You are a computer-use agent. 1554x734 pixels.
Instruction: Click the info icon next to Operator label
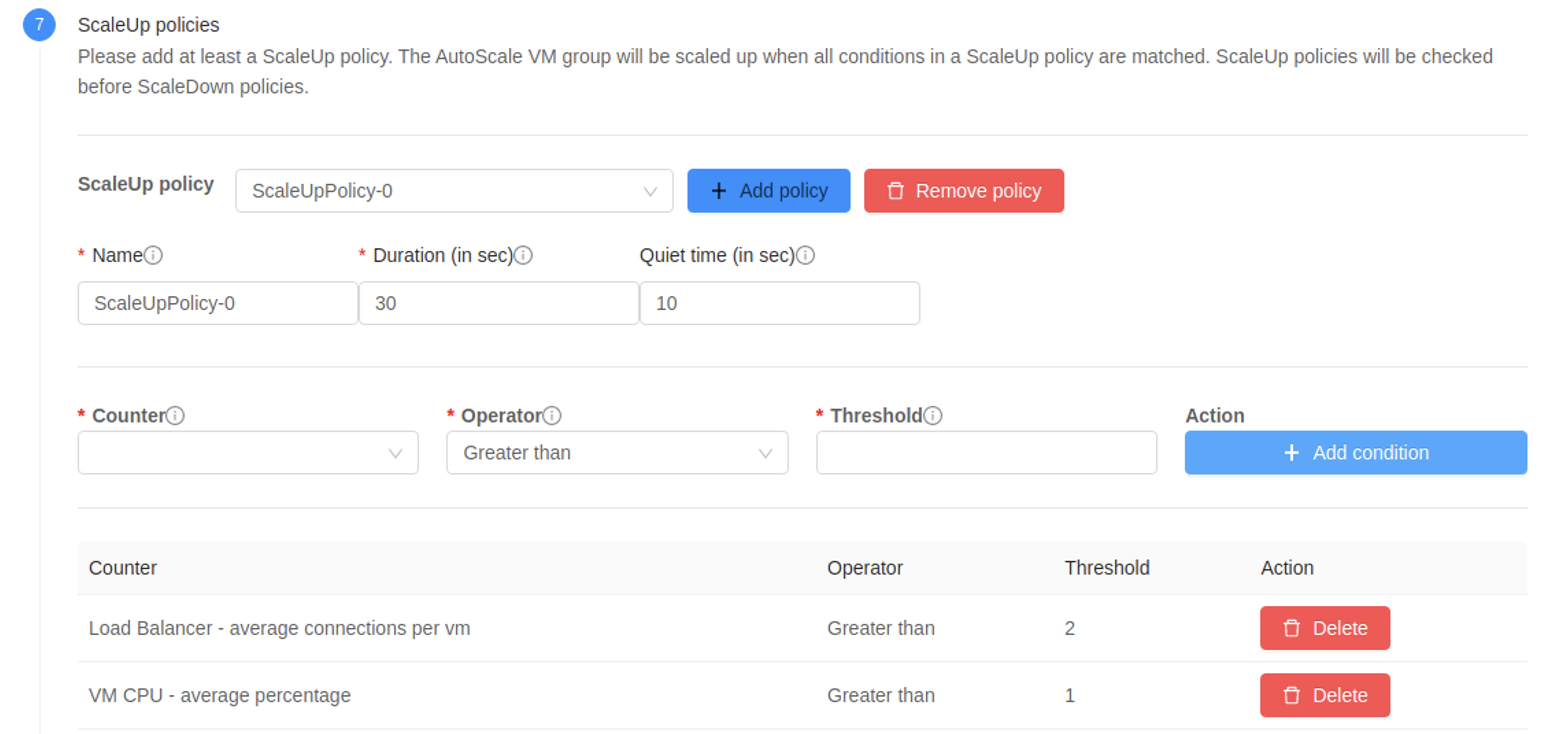[x=552, y=415]
